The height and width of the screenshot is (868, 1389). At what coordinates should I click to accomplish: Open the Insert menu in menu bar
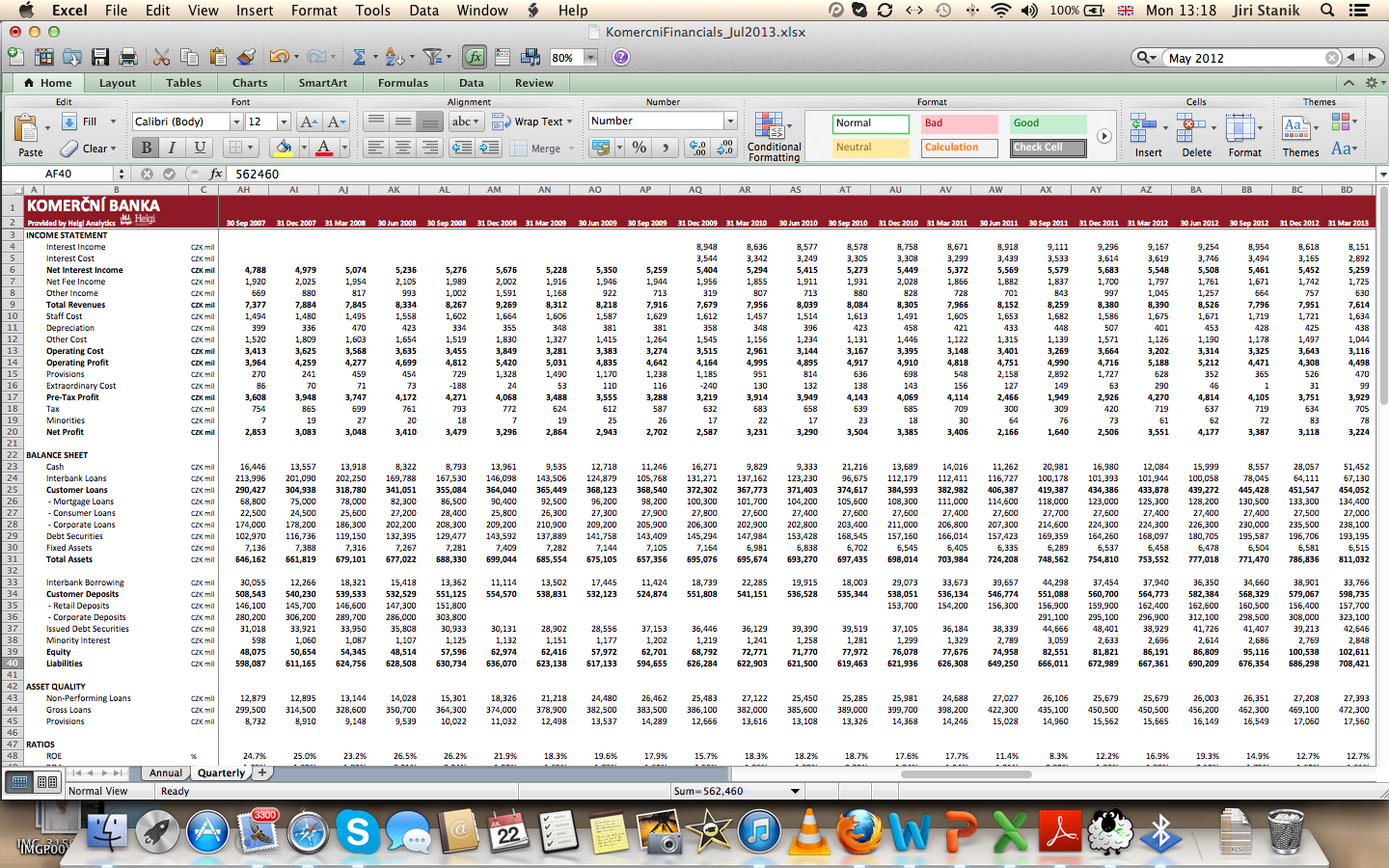click(255, 11)
